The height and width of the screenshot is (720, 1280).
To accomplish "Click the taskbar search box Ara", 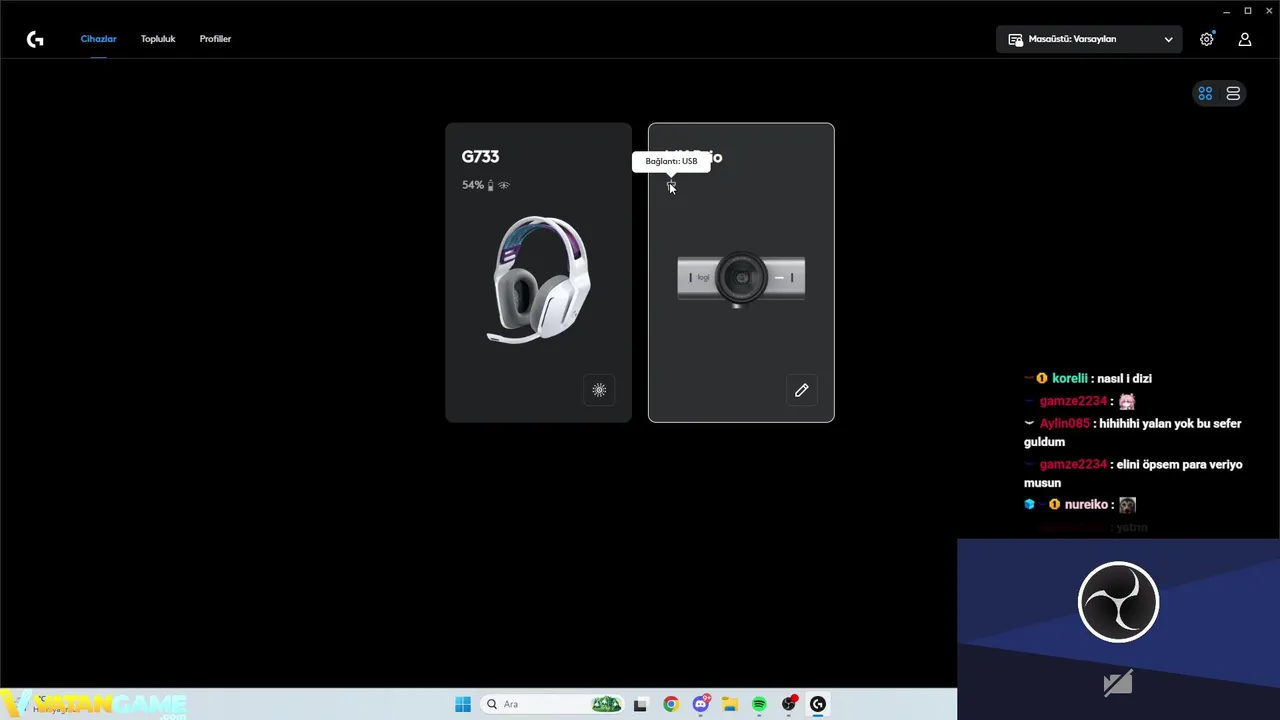I will point(552,704).
